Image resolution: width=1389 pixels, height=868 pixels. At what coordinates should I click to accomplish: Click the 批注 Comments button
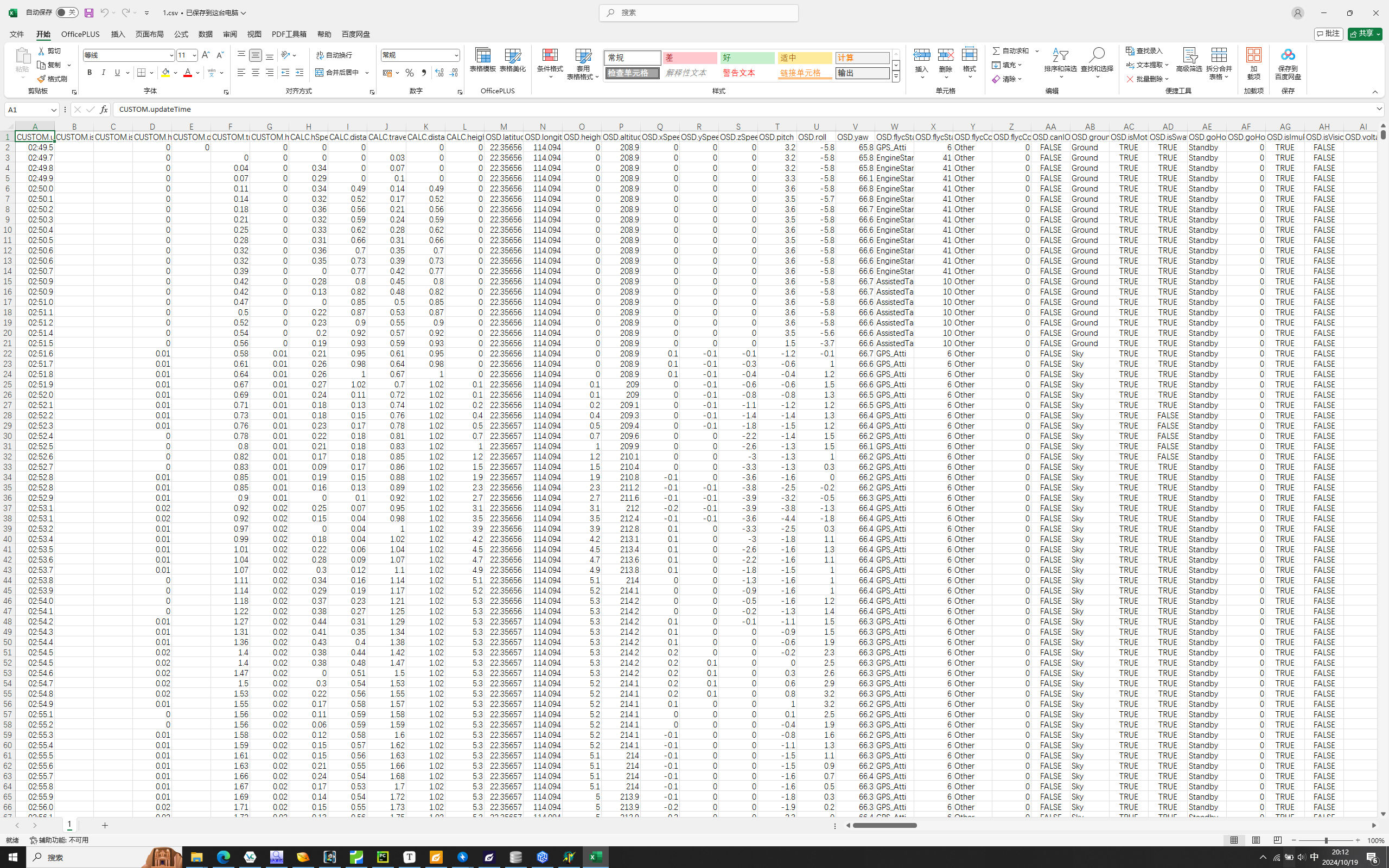tap(1328, 34)
